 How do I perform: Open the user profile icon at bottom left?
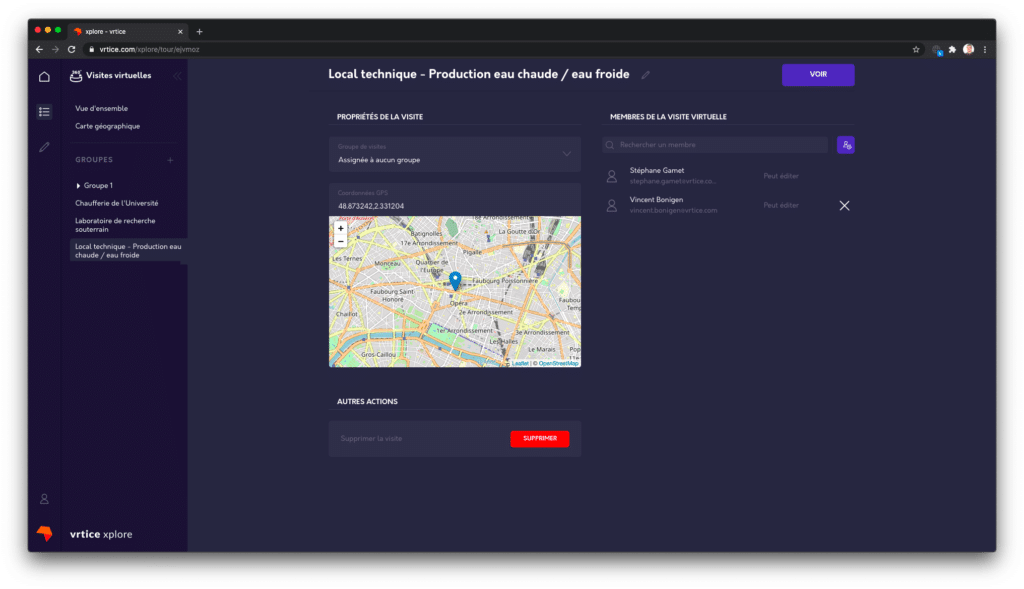coord(44,498)
